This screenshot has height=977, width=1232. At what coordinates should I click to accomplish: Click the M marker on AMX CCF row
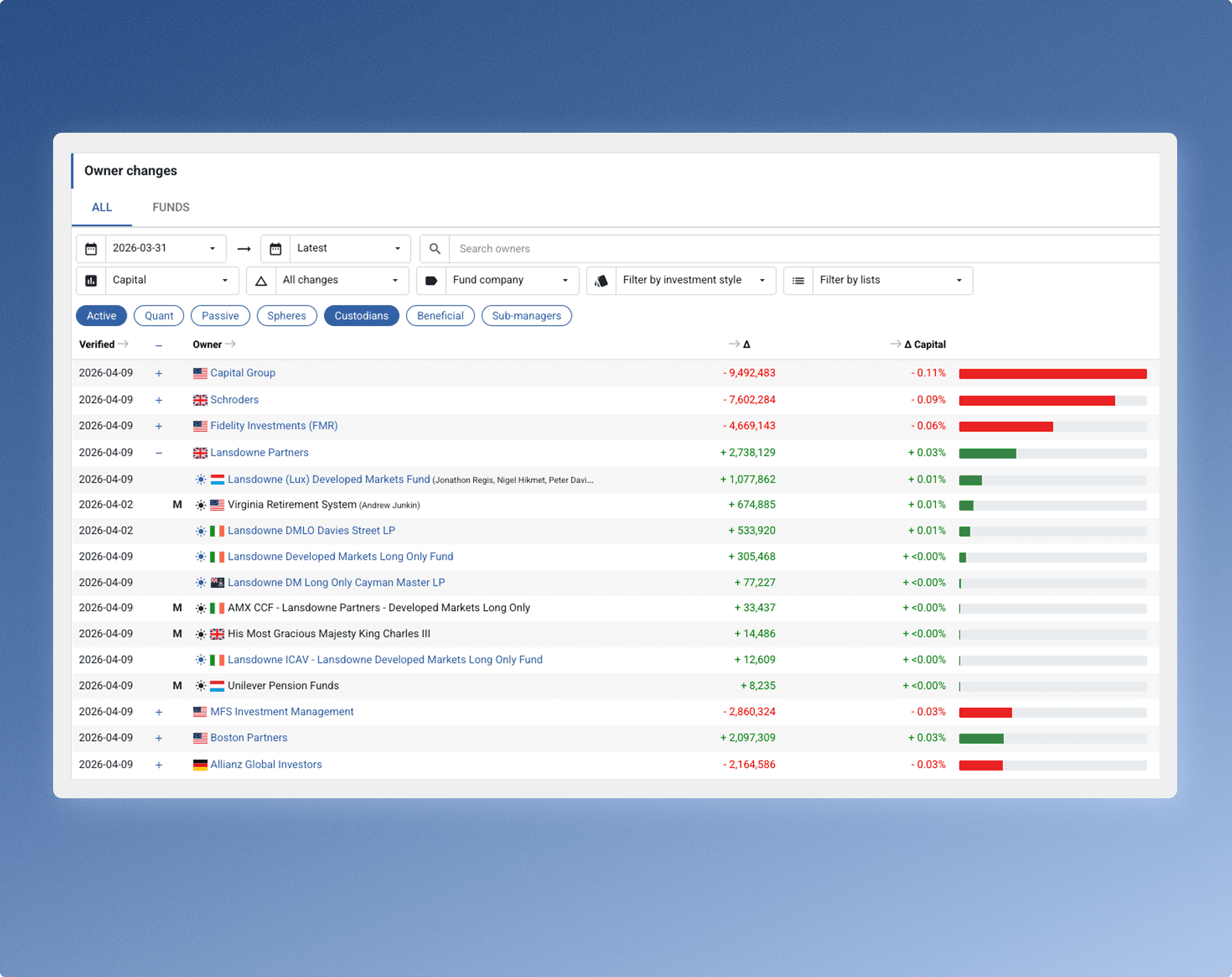[177, 608]
